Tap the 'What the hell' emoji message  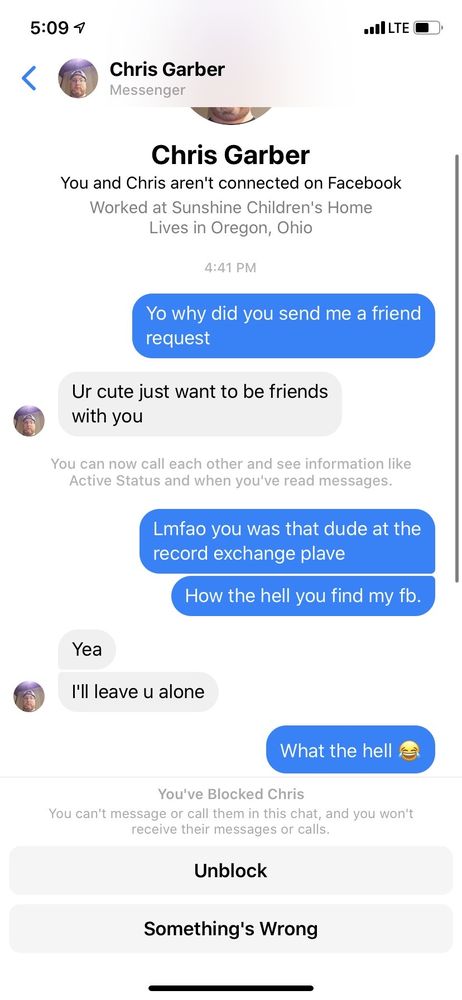pyautogui.click(x=350, y=750)
